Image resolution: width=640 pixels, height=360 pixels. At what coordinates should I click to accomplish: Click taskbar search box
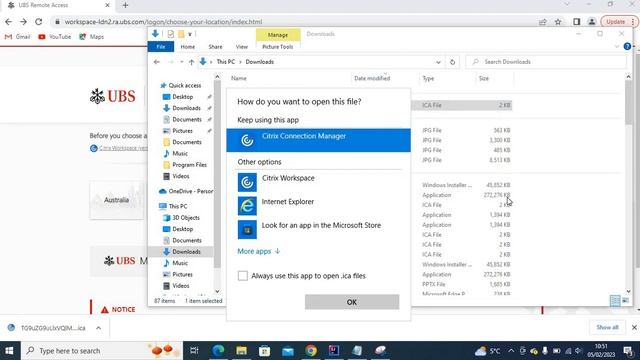(x=102, y=351)
